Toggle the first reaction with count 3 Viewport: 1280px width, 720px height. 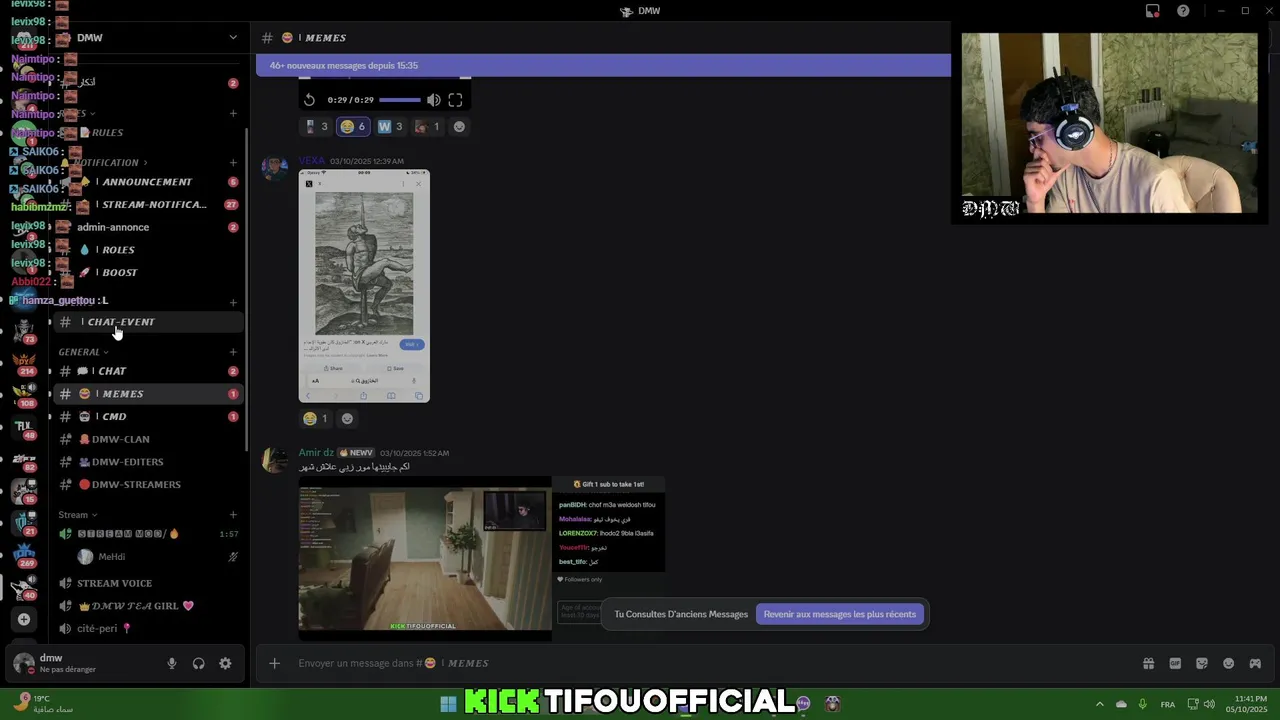[316, 126]
